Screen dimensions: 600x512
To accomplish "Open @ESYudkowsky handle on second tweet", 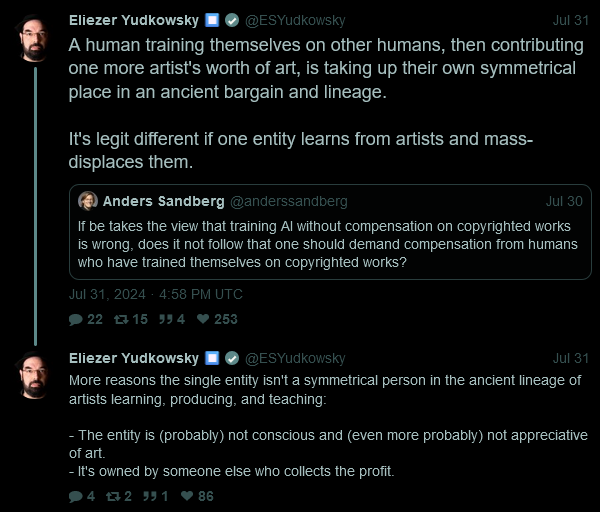I will [x=295, y=359].
